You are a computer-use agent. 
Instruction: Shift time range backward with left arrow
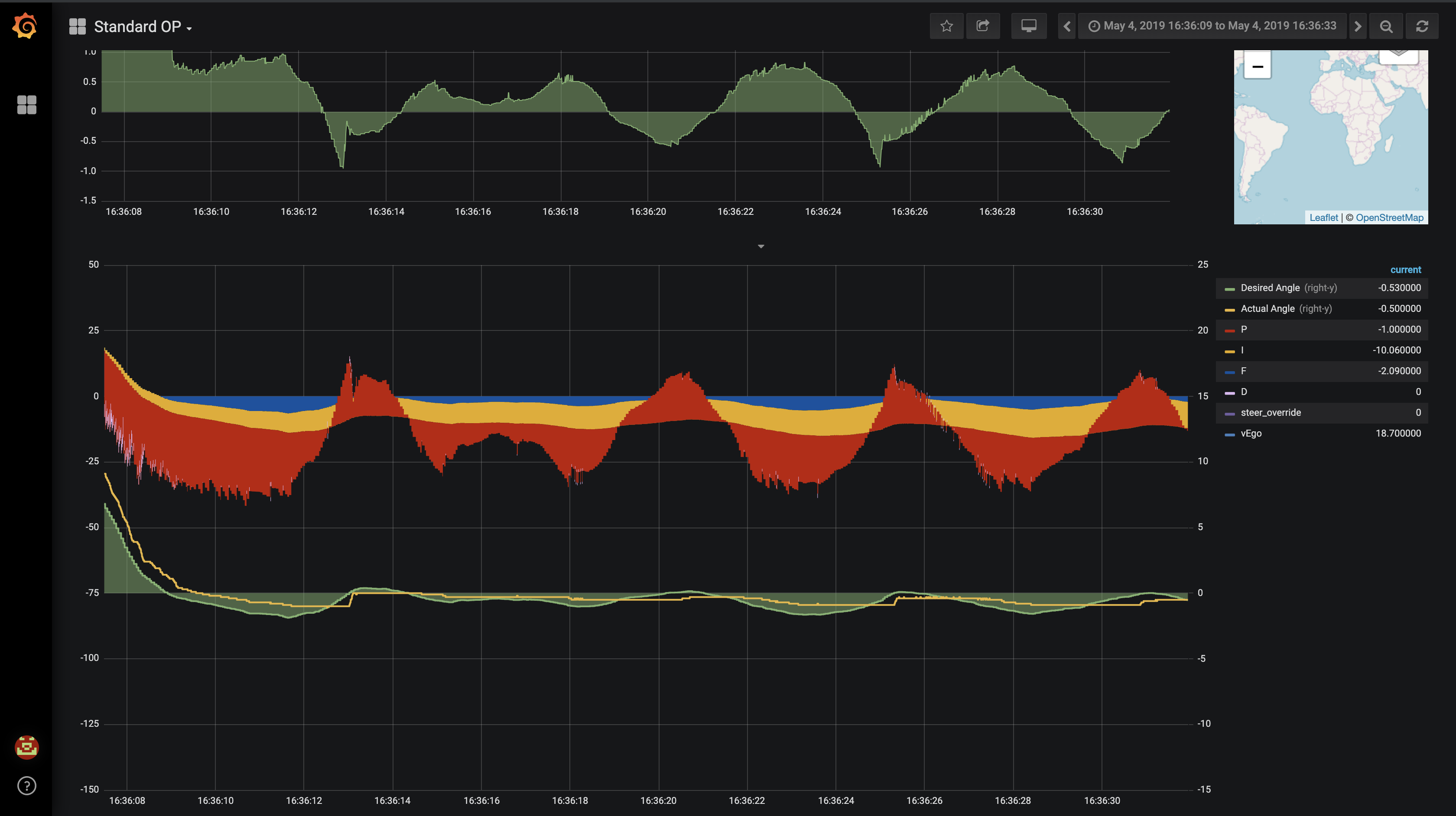[x=1066, y=26]
